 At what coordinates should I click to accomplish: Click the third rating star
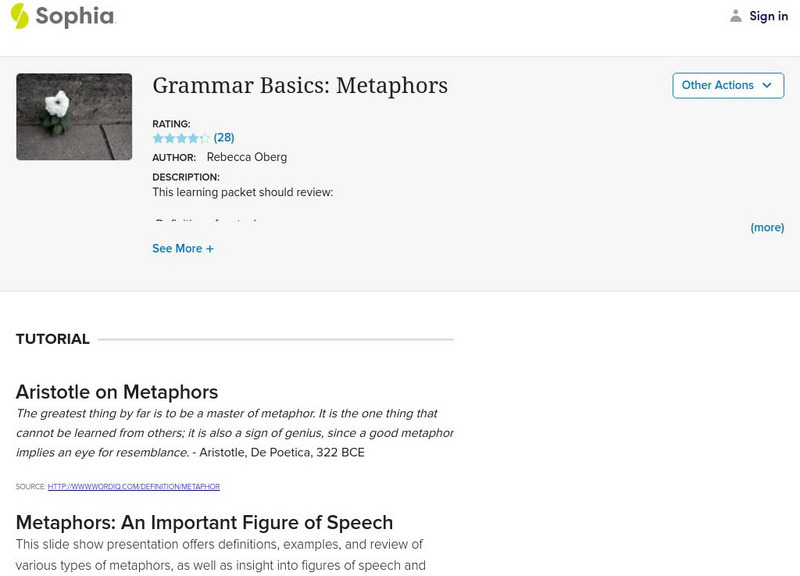tap(181, 138)
